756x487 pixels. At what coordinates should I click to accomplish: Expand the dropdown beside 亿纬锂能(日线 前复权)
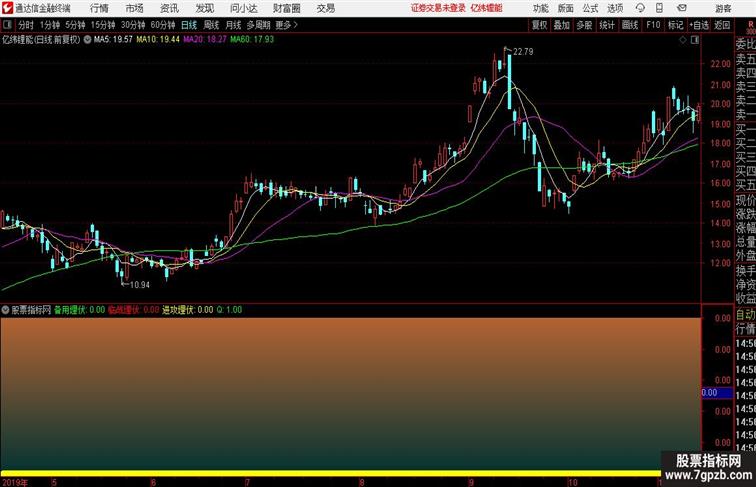(87, 40)
